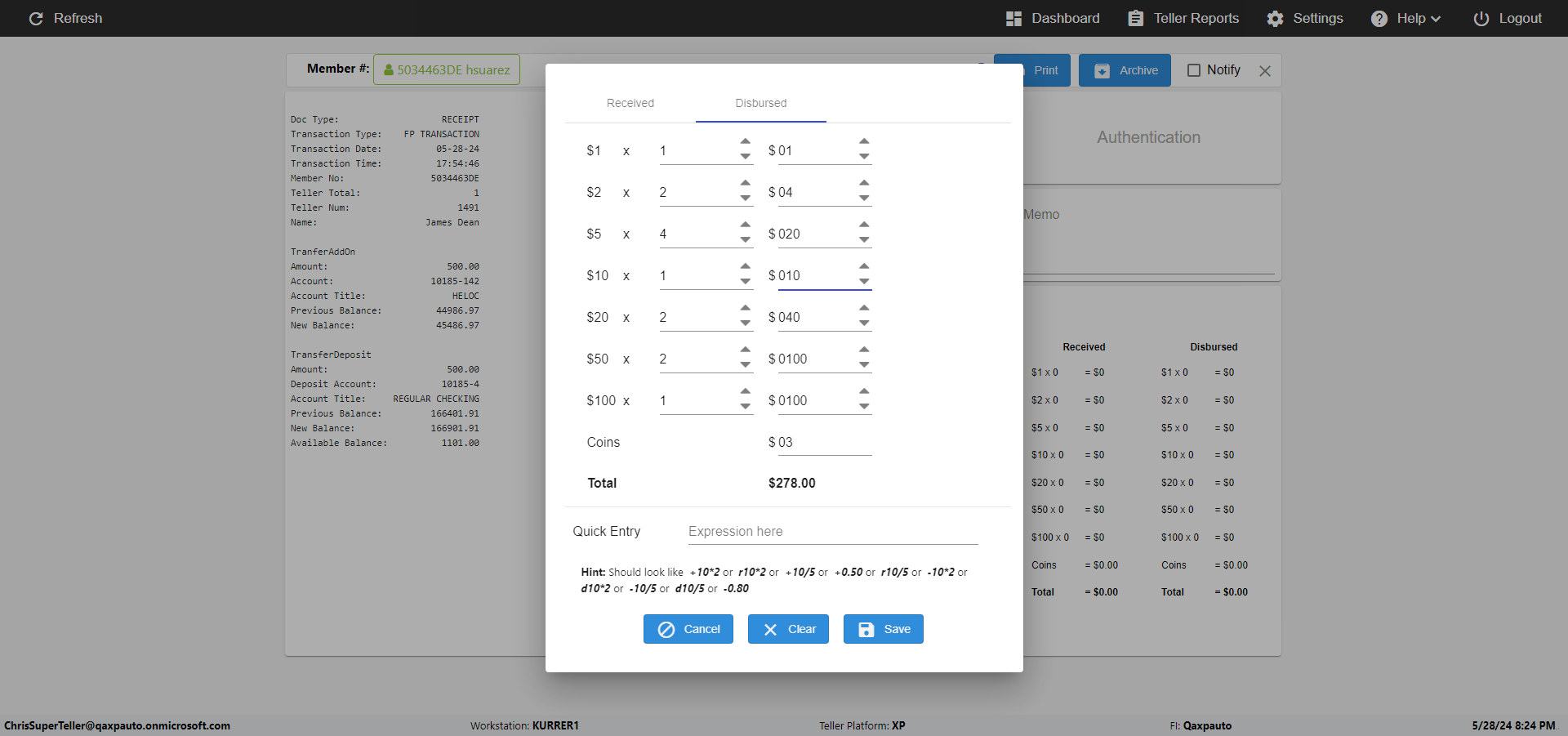Increase the $100 amount value
Image resolution: width=1568 pixels, height=736 pixels.
pos(864,391)
